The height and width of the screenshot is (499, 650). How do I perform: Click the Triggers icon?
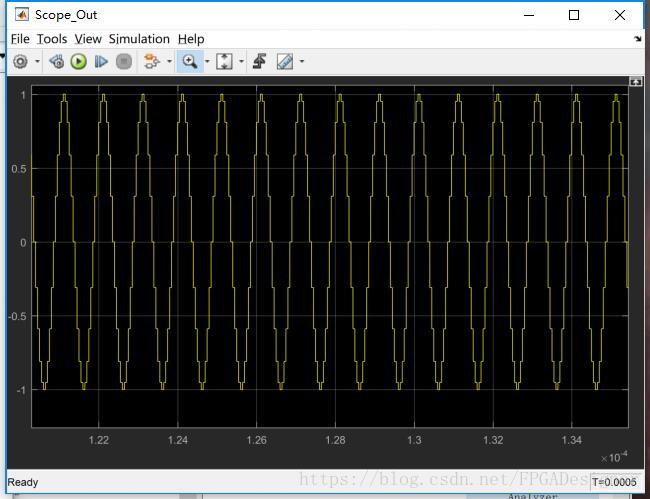click(x=260, y=61)
